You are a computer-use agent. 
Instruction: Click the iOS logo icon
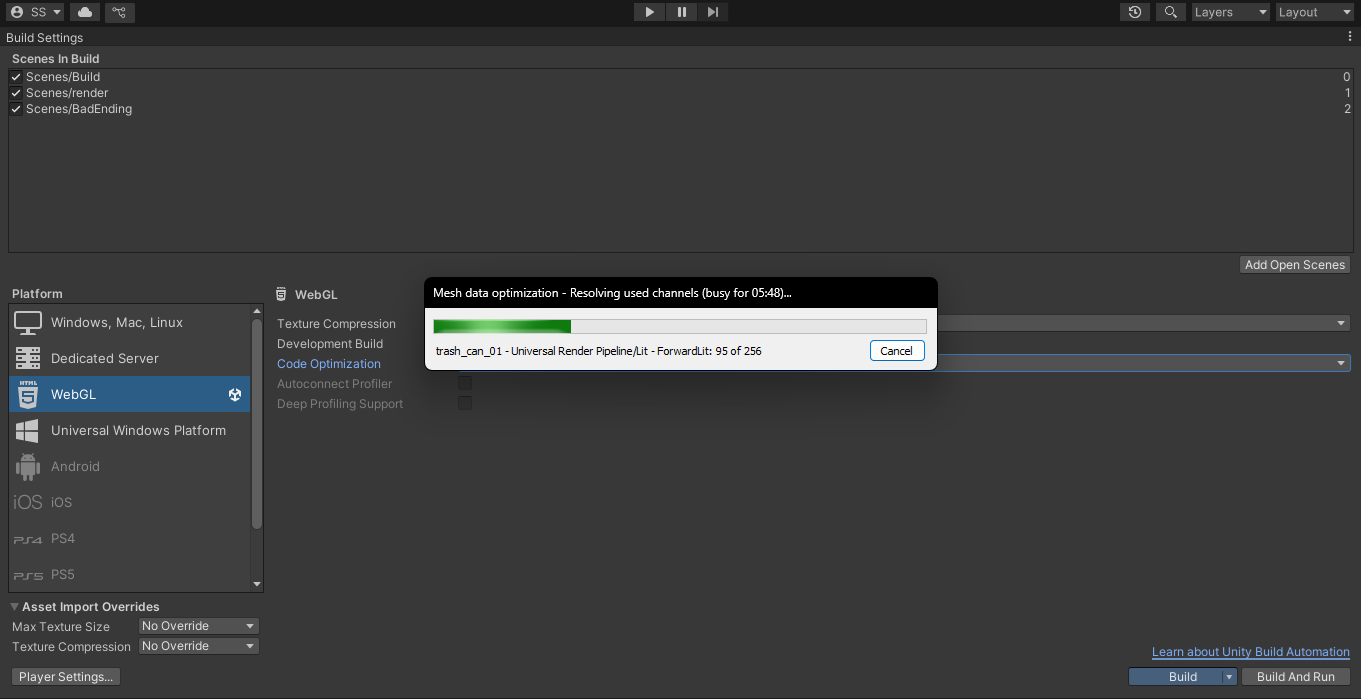coord(28,502)
